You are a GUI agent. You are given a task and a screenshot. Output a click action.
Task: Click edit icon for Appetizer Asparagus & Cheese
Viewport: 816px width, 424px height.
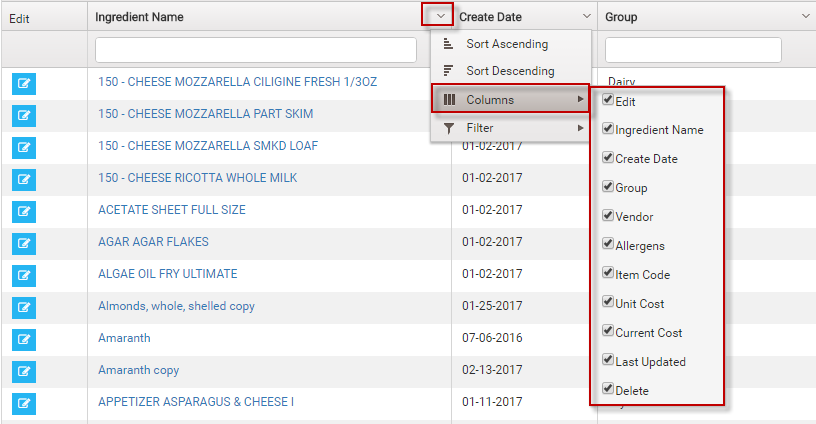point(24,404)
